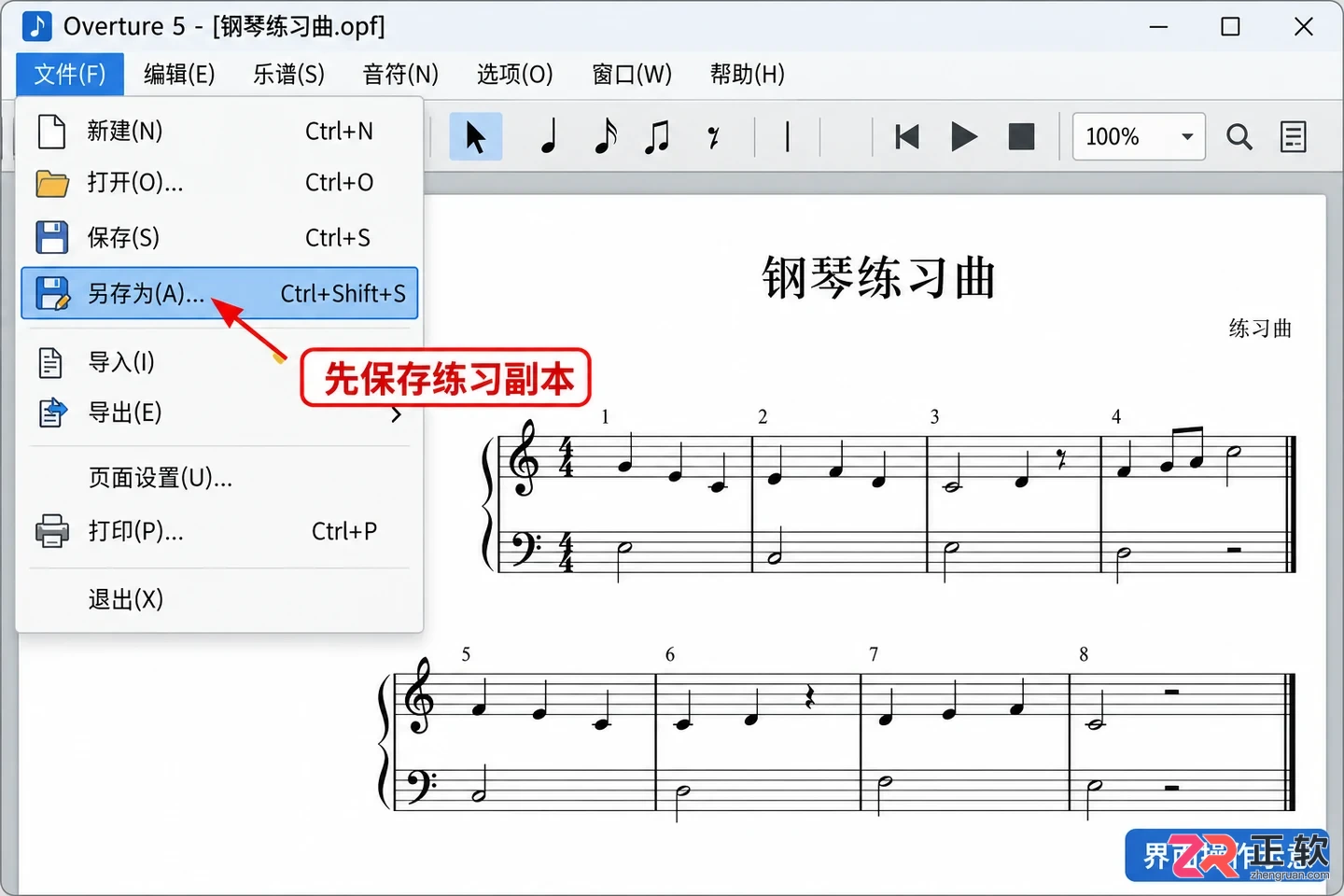
Task: Click the printer icon in File menu
Action: pos(52,531)
